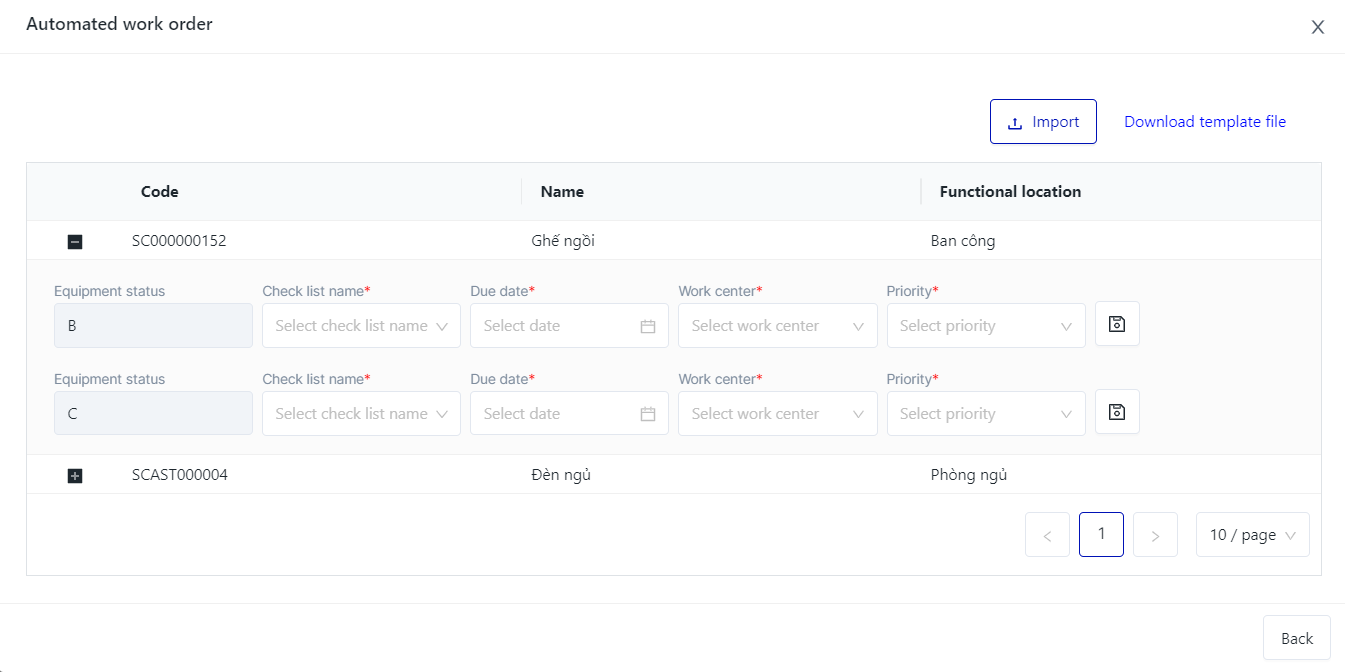Click the Import button

pyautogui.click(x=1043, y=122)
